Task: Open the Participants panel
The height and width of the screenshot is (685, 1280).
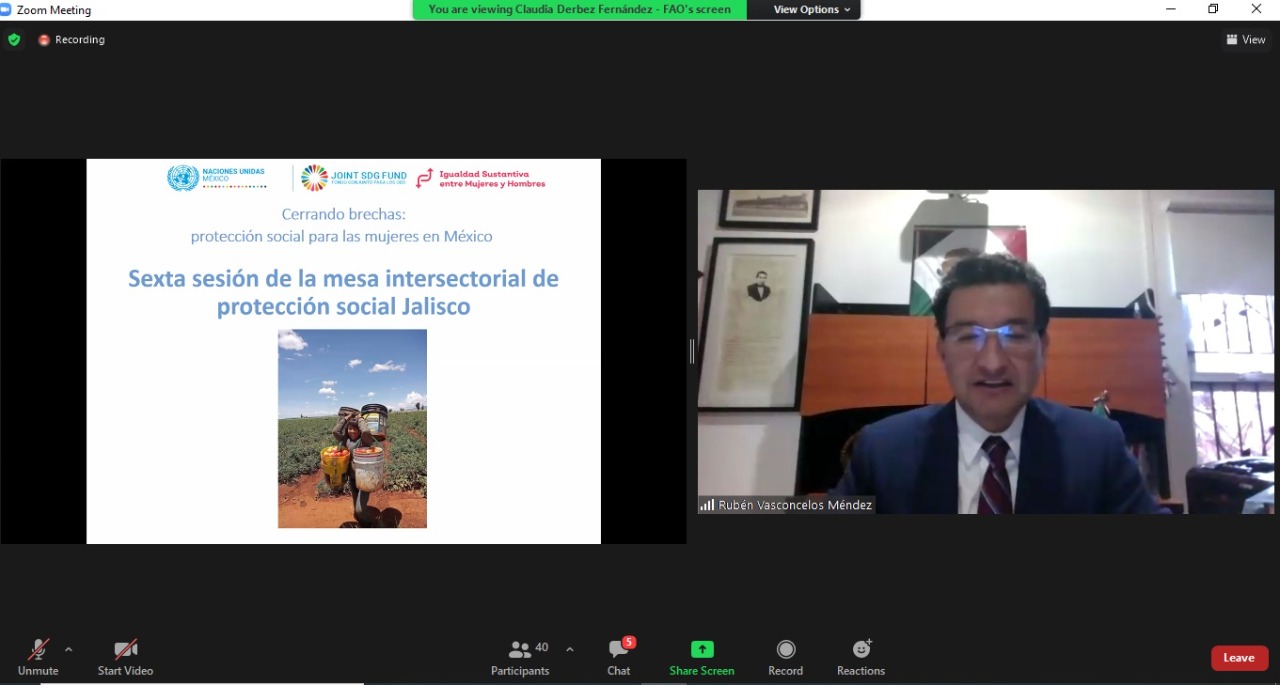Action: click(x=520, y=657)
